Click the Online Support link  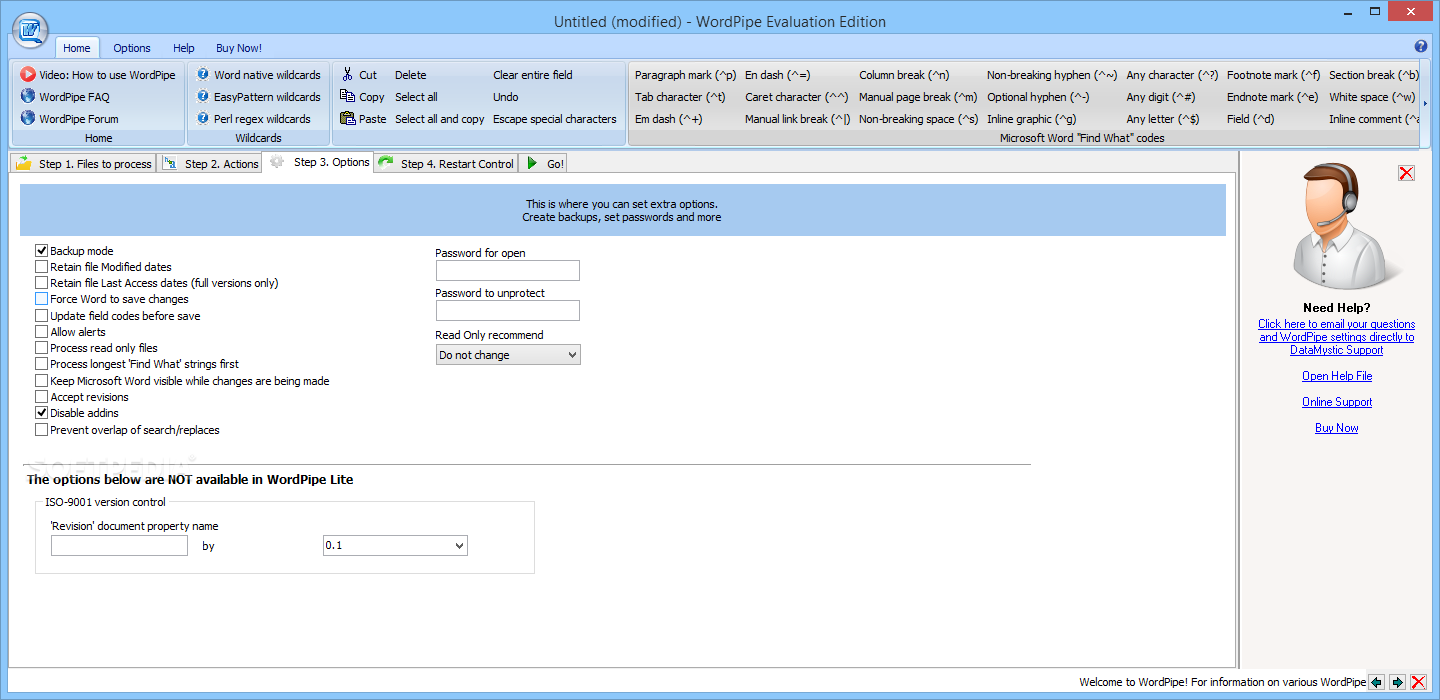click(x=1336, y=402)
